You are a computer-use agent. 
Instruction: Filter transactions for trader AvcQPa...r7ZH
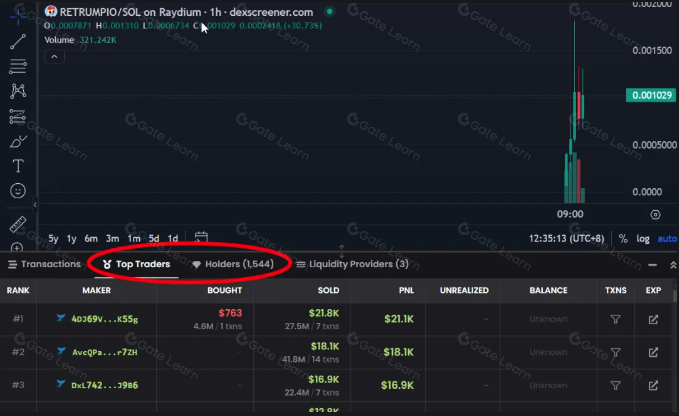pos(615,352)
